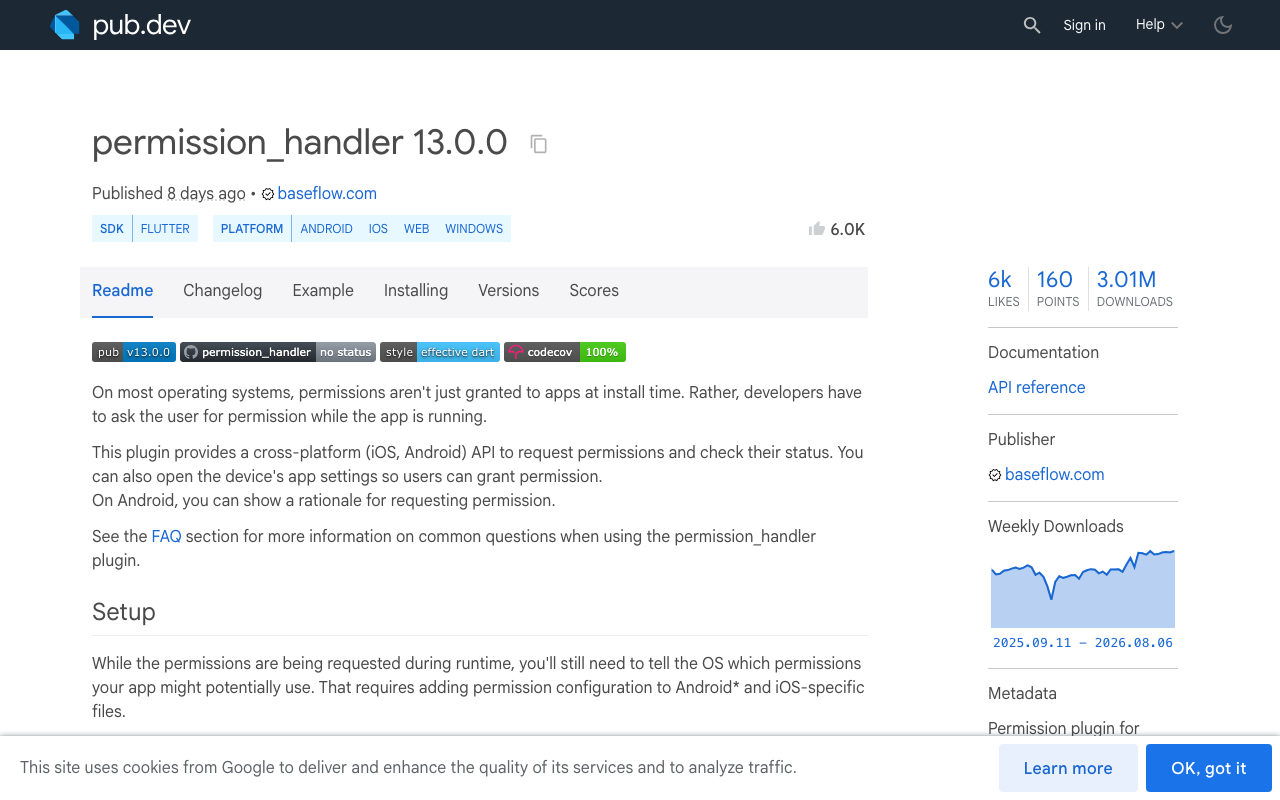The image size is (1280, 800).
Task: Click the GitHub permission_handler status badge
Action: tap(278, 352)
